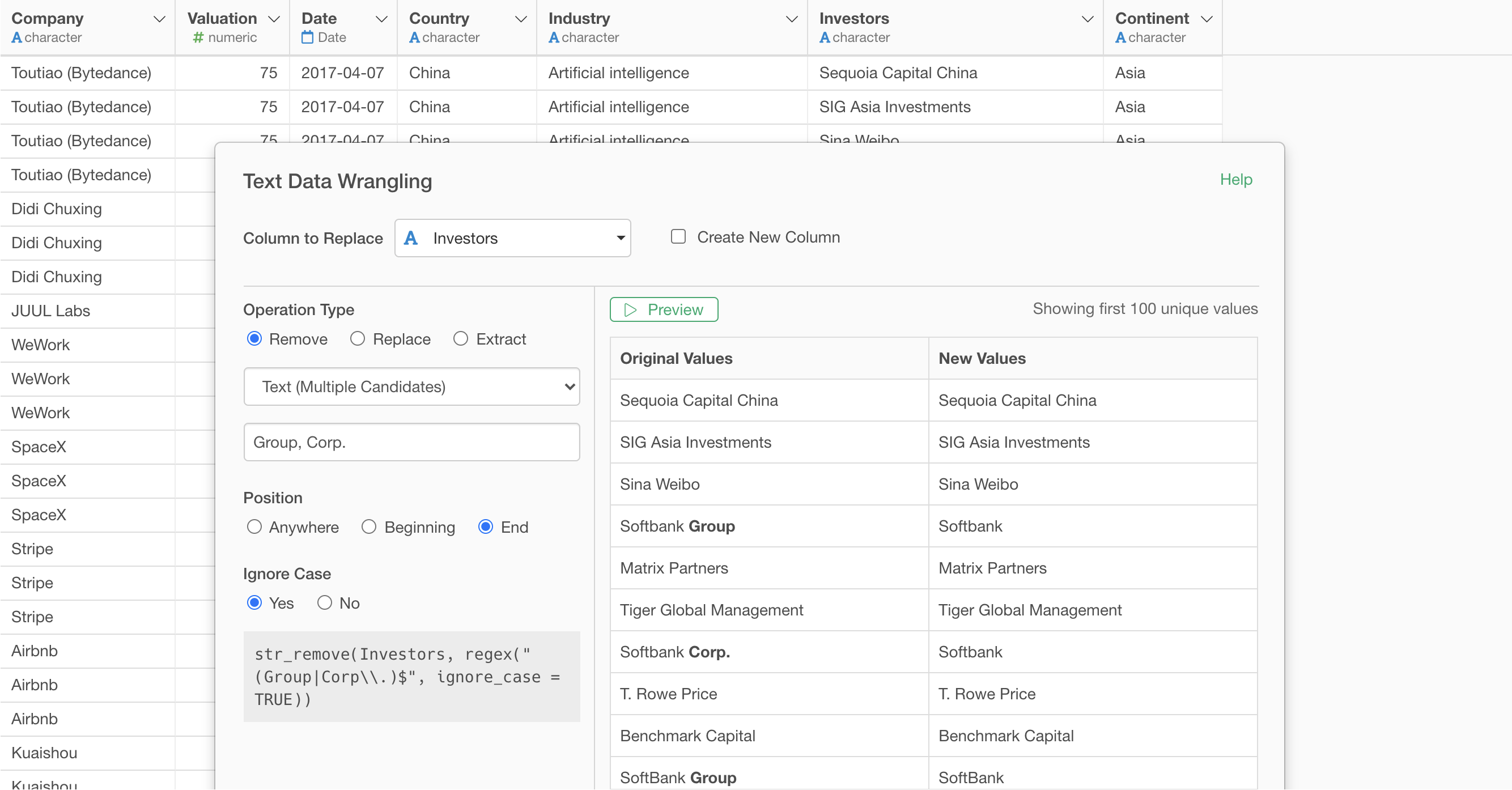Screen dimensions: 1512x790
Task: Click the New Values column header
Action: (x=1092, y=358)
